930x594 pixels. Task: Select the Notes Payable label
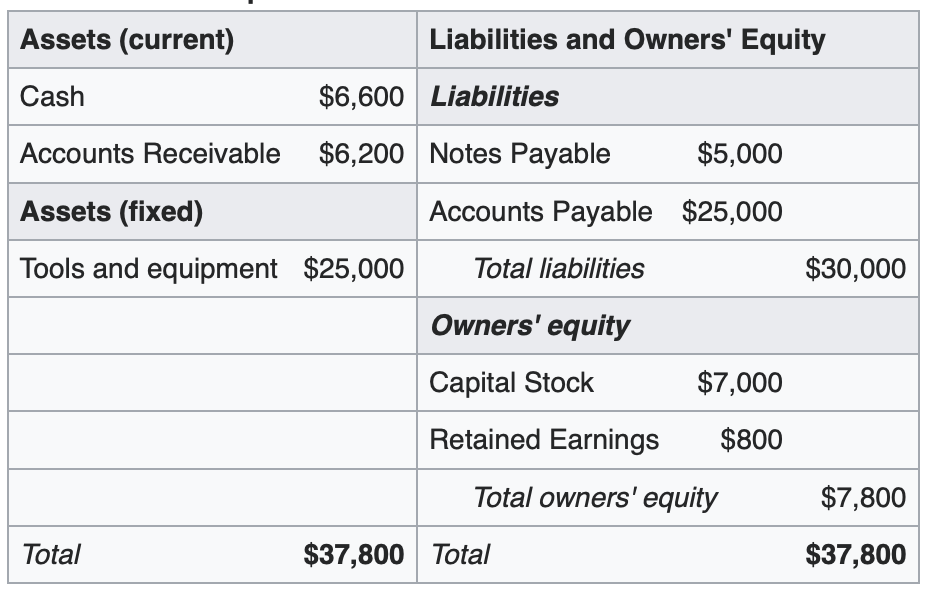tap(519, 154)
